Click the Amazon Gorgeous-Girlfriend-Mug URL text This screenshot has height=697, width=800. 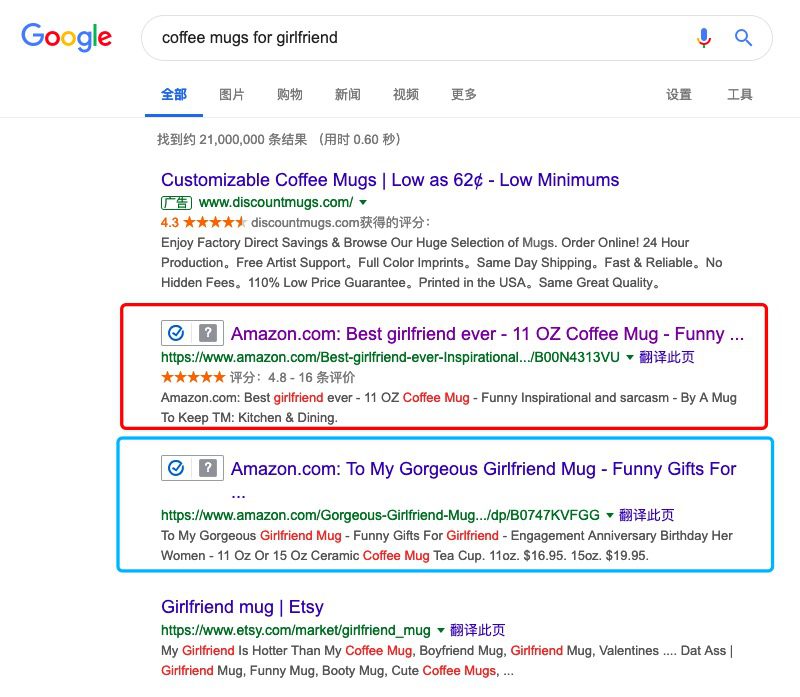coord(380,515)
